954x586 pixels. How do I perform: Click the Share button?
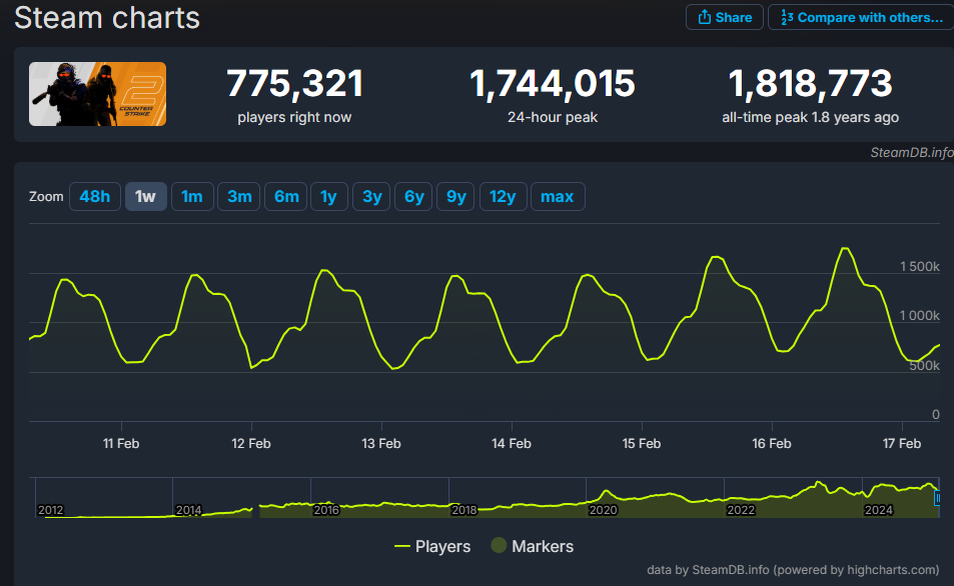[x=724, y=17]
